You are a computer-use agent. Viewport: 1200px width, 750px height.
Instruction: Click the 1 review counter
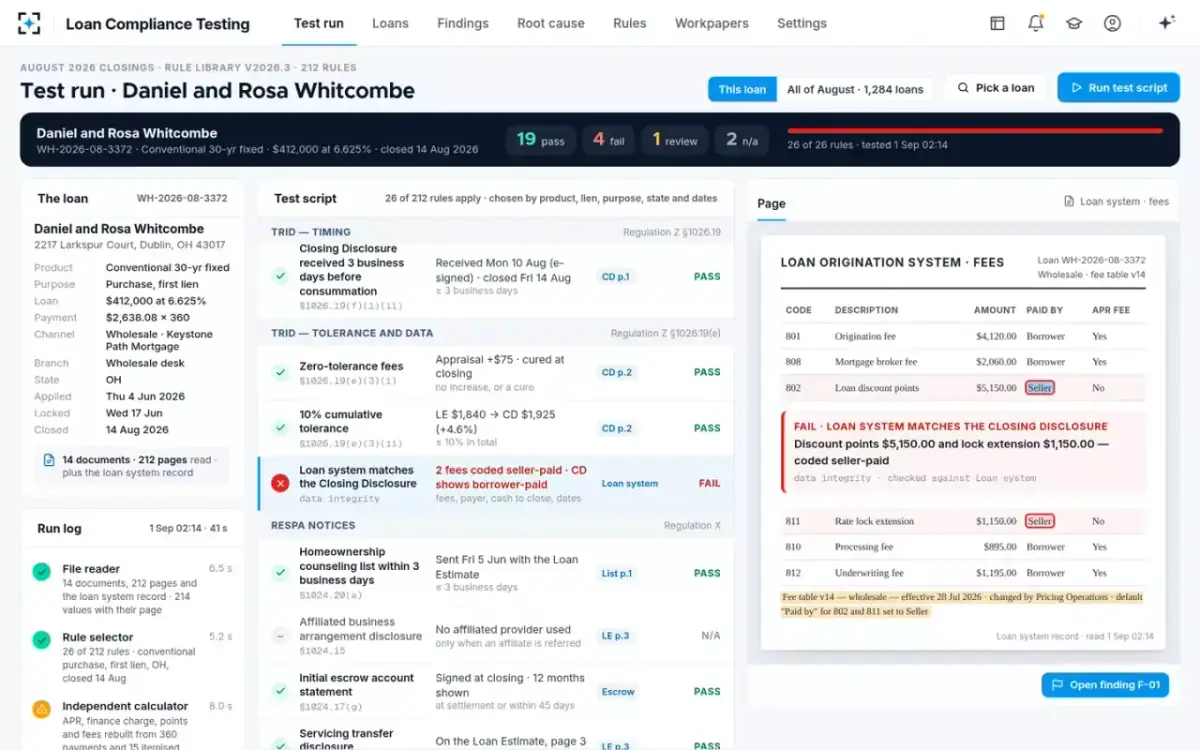pos(675,140)
